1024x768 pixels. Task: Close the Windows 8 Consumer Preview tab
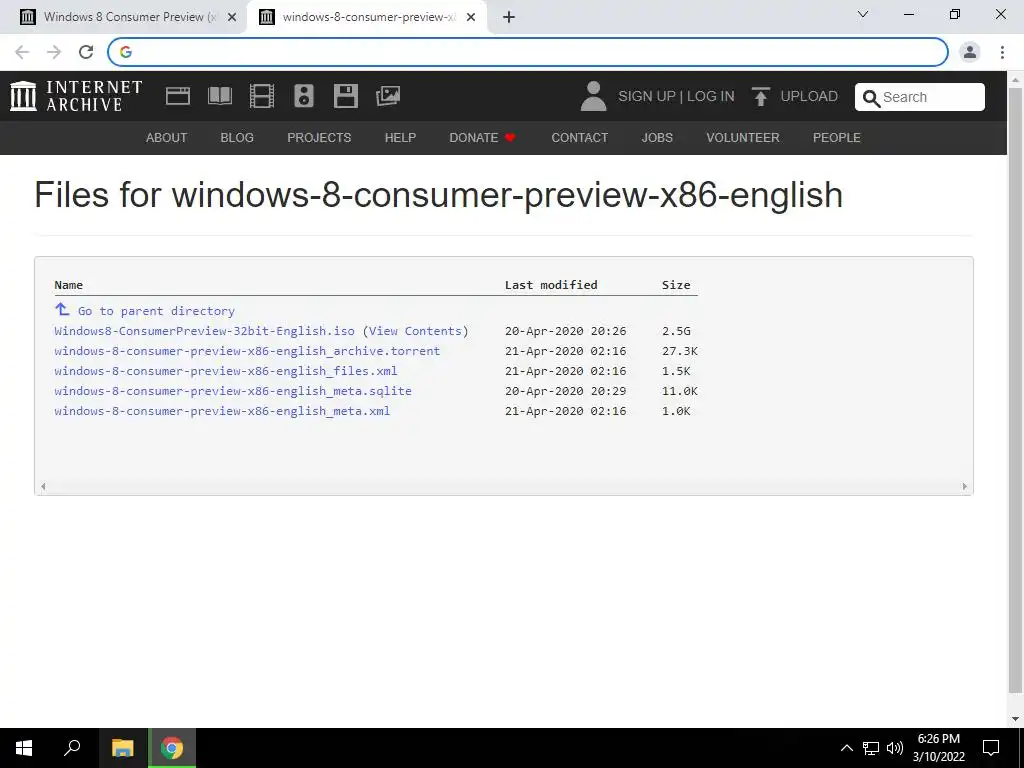pos(232,18)
